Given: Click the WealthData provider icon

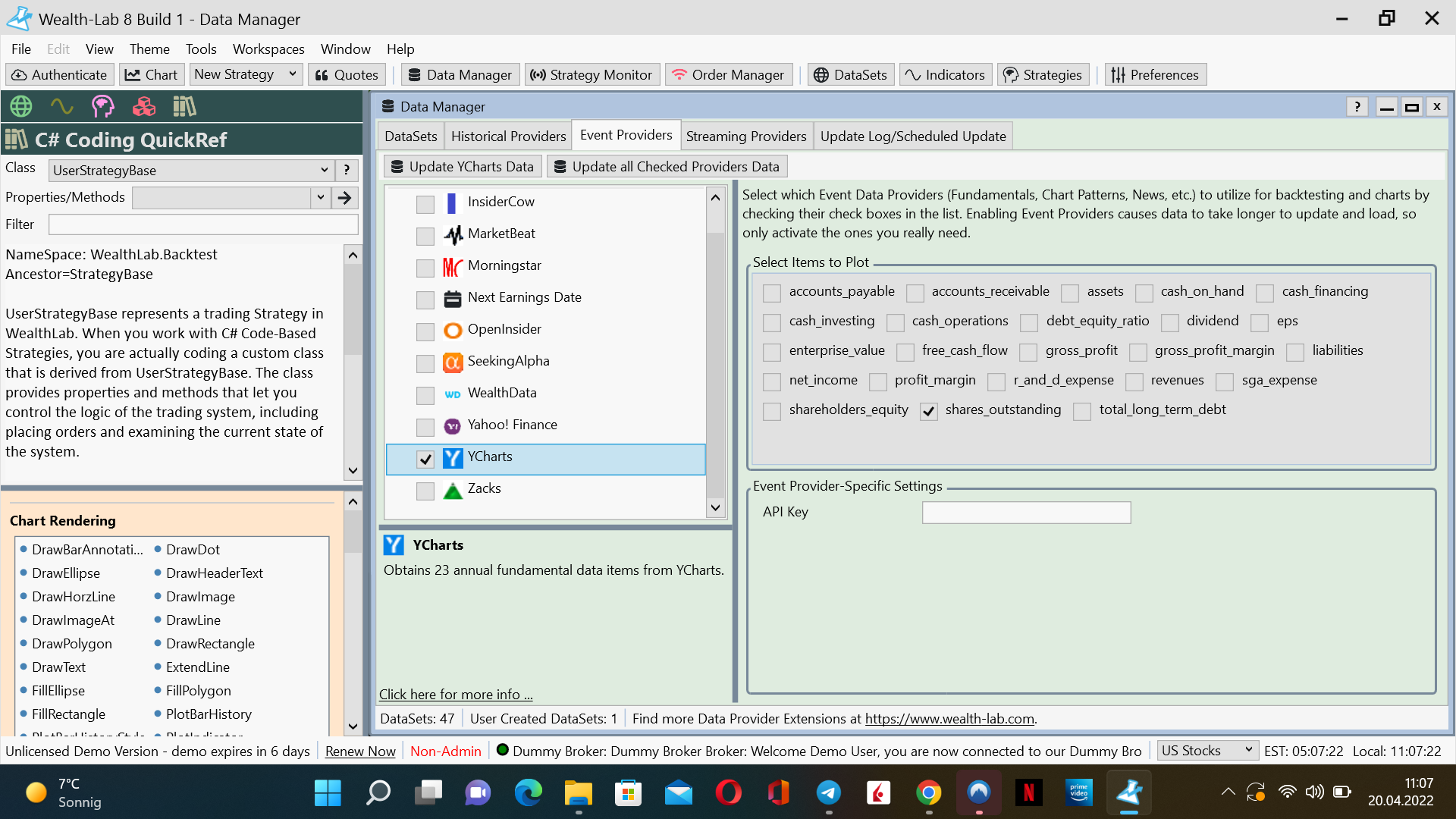Looking at the screenshot, I should tap(453, 394).
